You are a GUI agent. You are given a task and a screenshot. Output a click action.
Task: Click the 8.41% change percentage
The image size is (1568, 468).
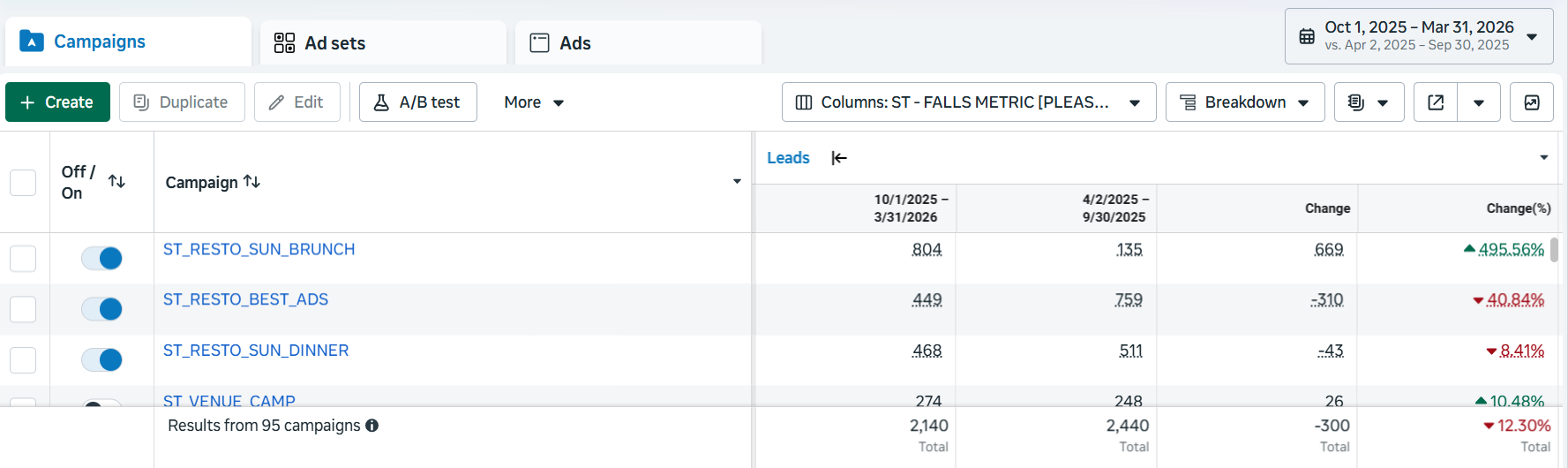tap(1522, 351)
